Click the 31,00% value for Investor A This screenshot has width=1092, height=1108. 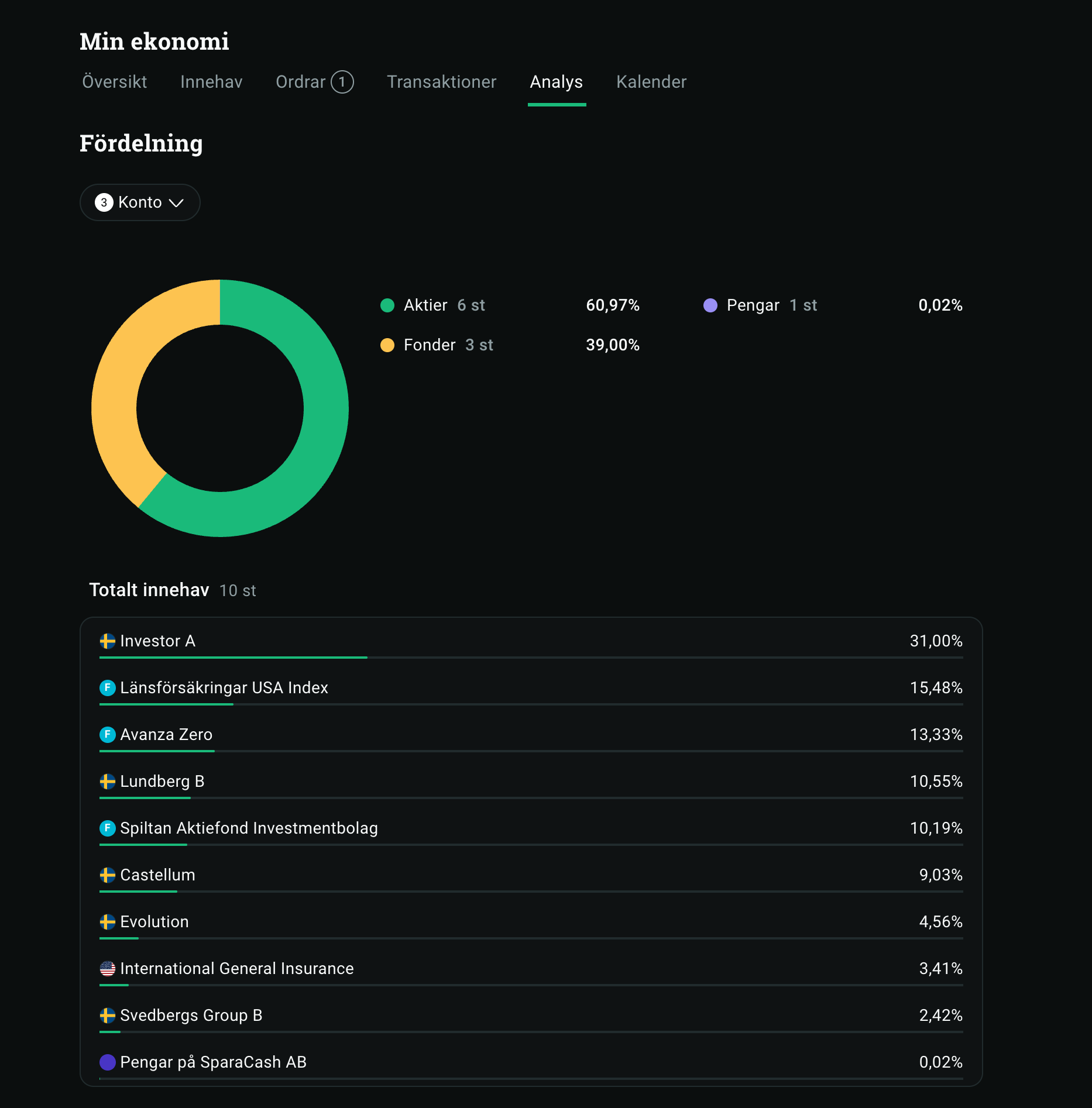tap(936, 641)
